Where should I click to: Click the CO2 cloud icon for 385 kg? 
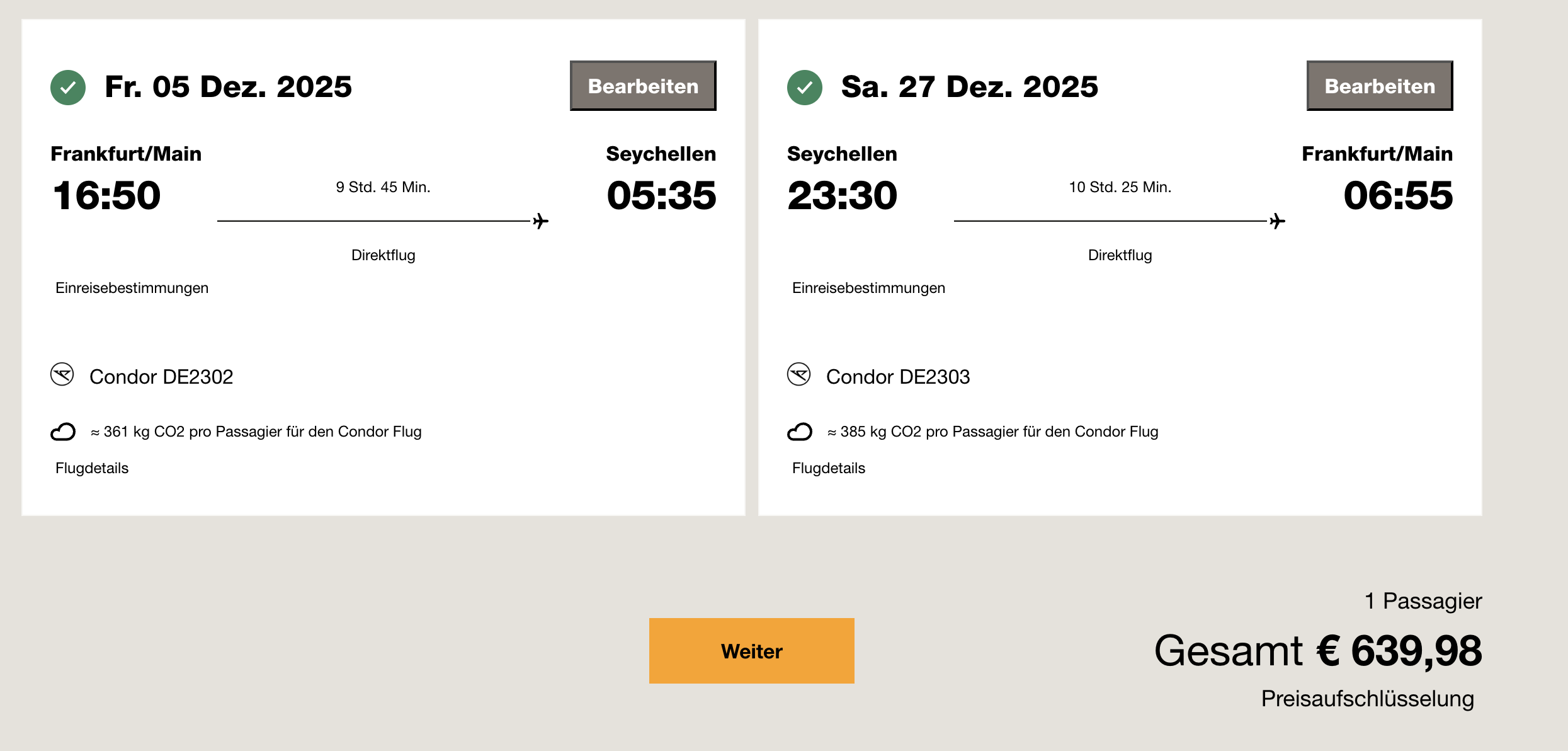pyautogui.click(x=800, y=432)
